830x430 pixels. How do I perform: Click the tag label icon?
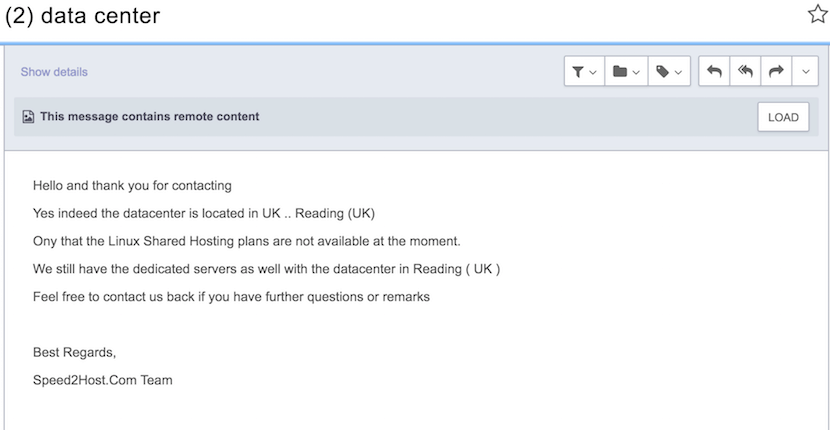click(662, 71)
